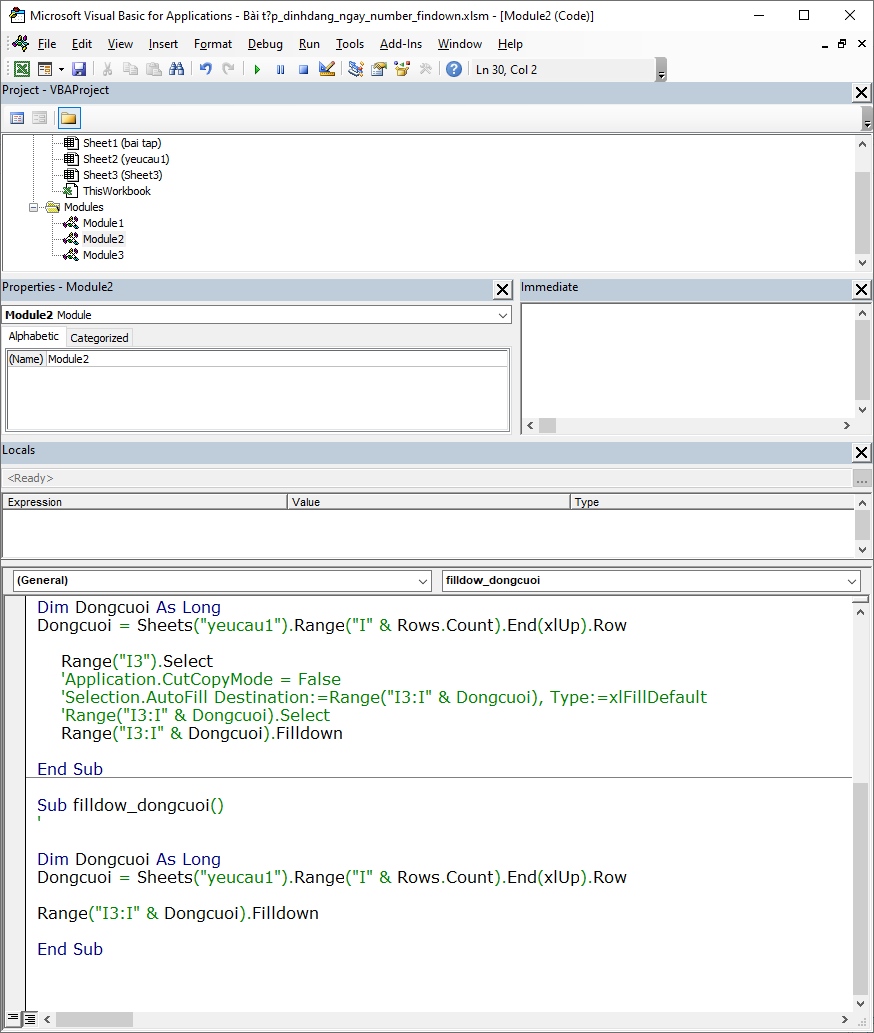Click the Help question mark icon
The width and height of the screenshot is (874, 1033).
point(454,69)
